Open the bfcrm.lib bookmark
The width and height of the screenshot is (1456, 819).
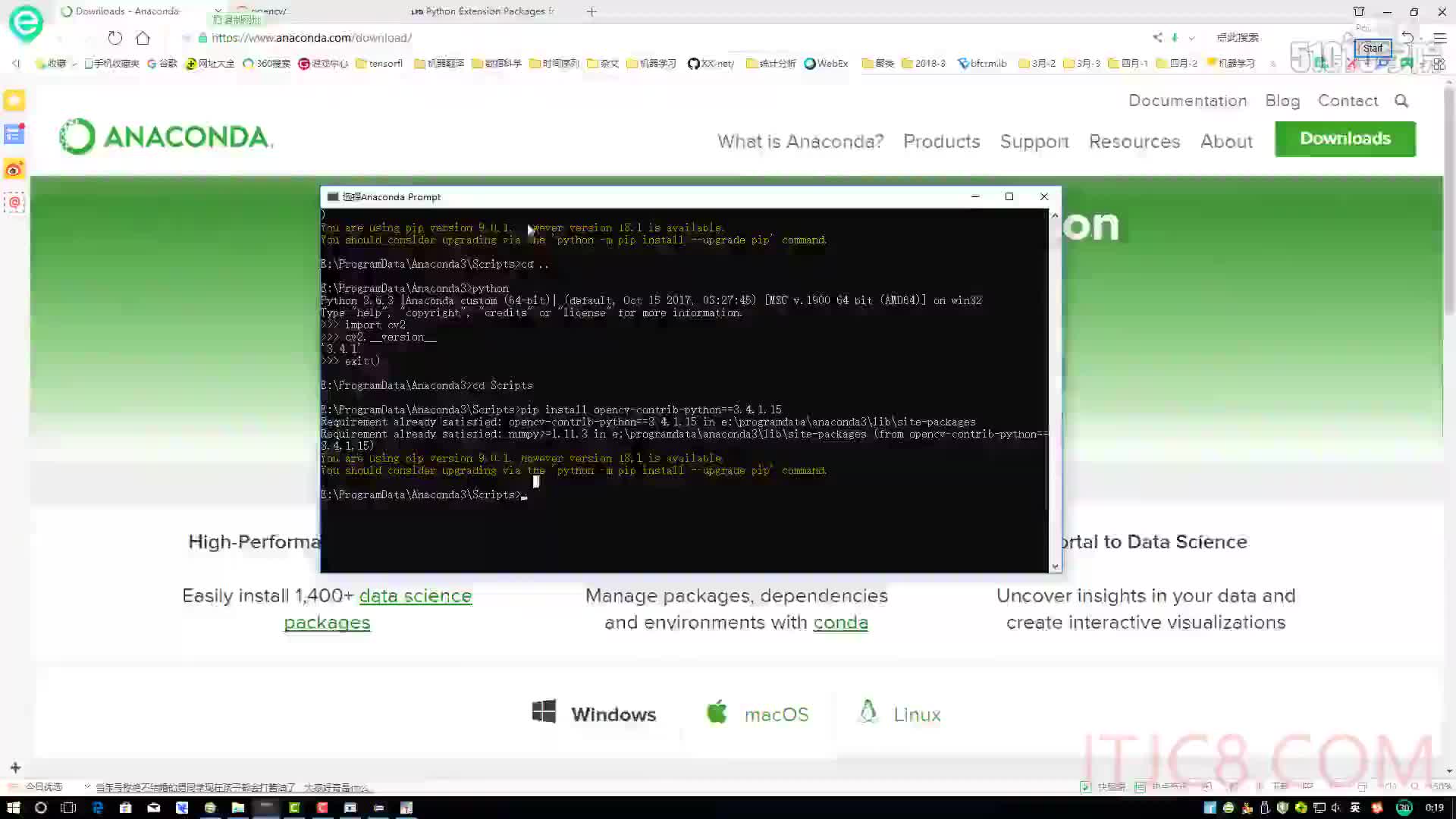983,64
